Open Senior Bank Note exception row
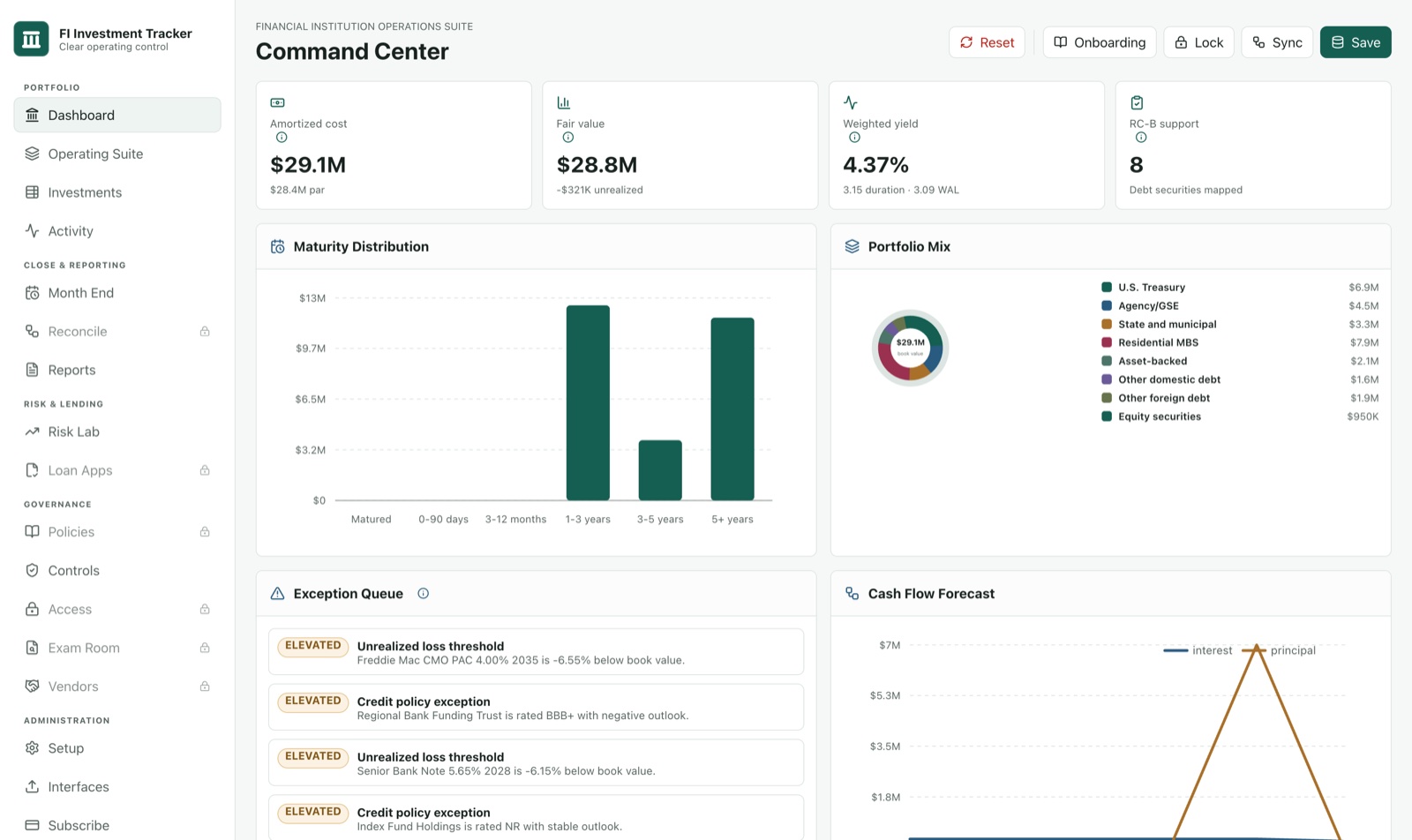The image size is (1412, 840). click(536, 763)
